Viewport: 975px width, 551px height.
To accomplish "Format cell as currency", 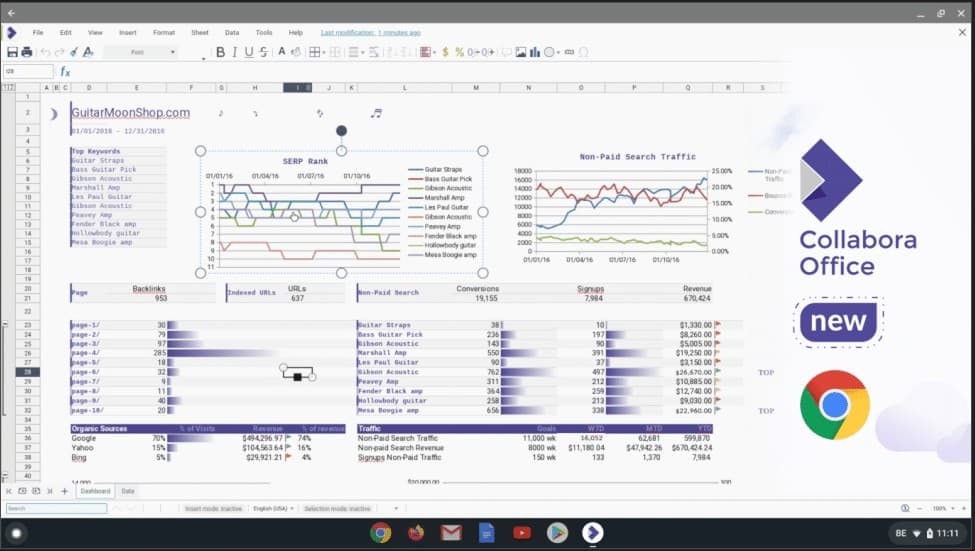I will [445, 52].
